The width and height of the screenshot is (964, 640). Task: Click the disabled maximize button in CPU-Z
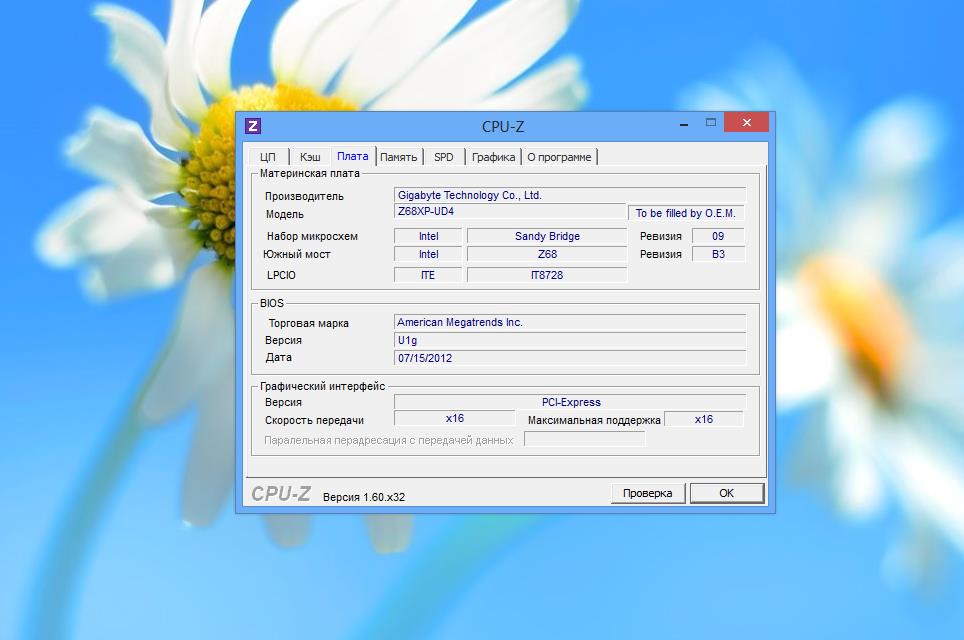coord(711,122)
